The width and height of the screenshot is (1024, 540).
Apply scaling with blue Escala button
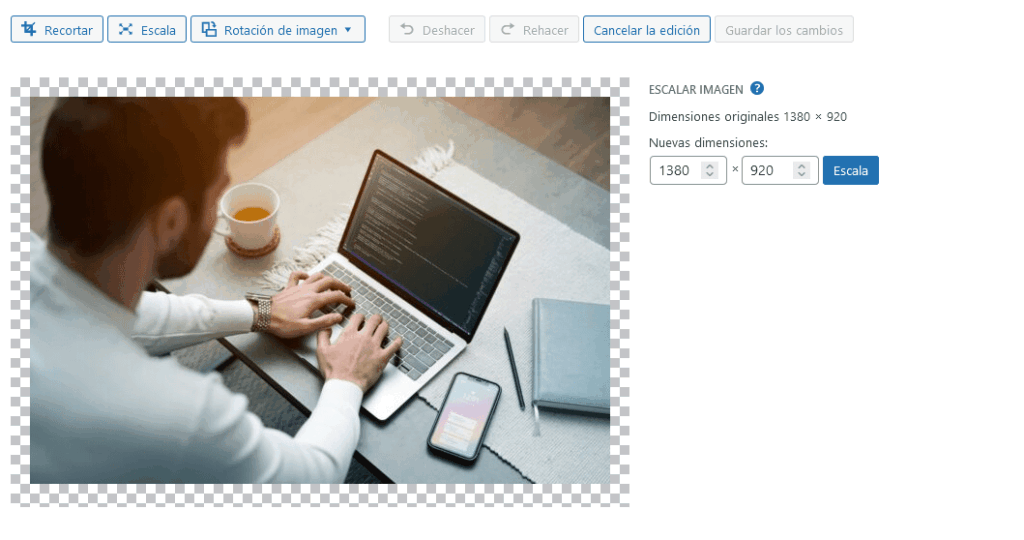[850, 170]
